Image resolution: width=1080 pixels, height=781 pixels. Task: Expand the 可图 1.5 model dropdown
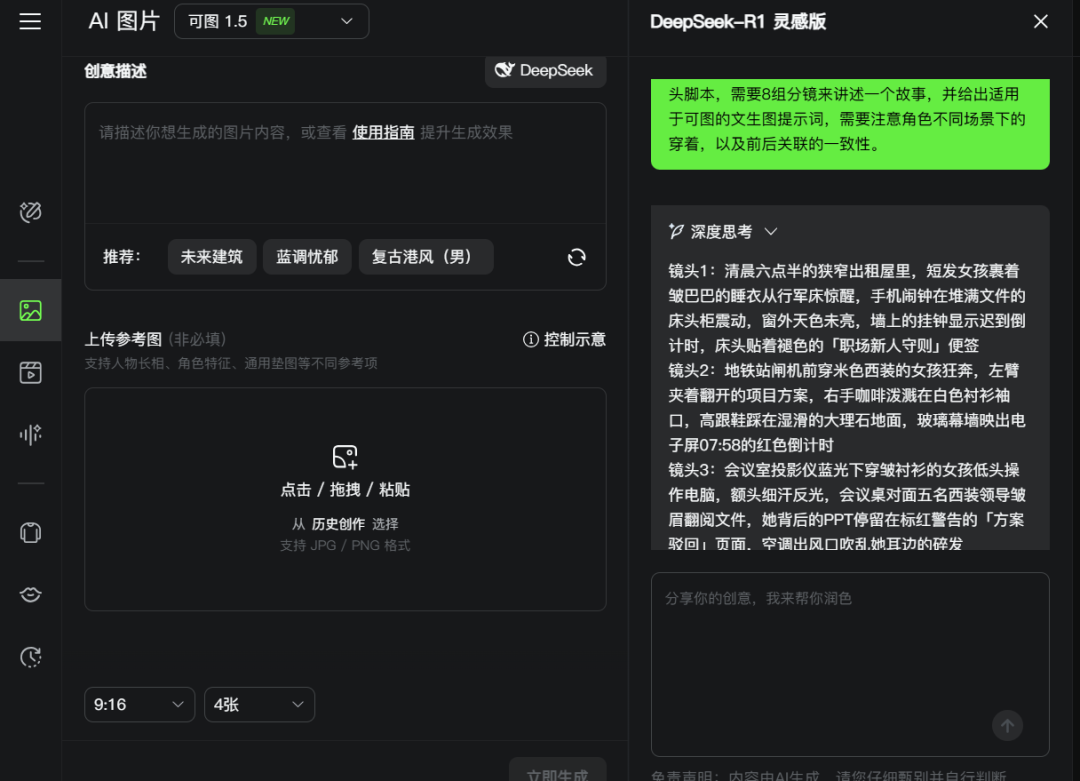271,21
